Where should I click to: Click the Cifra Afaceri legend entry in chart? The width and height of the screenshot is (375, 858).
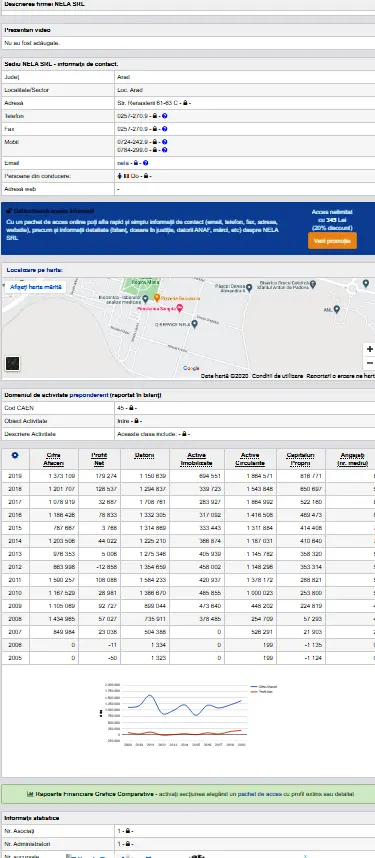point(264,686)
